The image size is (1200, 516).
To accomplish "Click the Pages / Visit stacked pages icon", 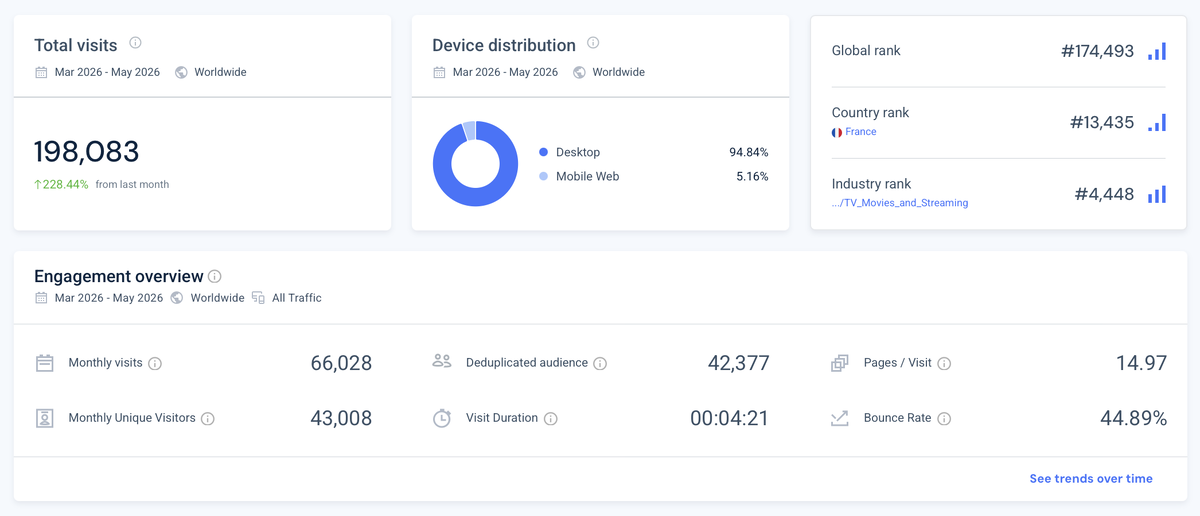I will [840, 363].
